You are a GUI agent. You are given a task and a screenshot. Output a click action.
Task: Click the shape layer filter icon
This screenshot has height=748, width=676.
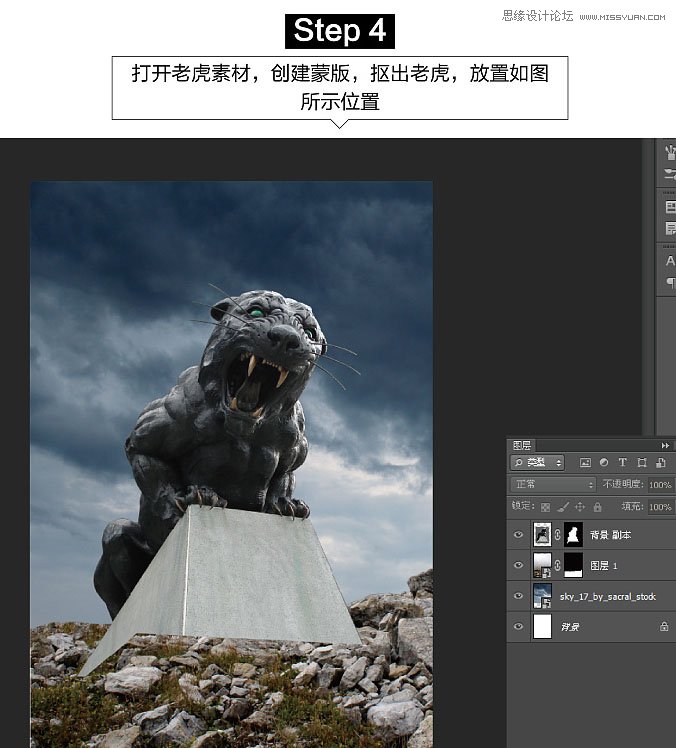point(641,463)
